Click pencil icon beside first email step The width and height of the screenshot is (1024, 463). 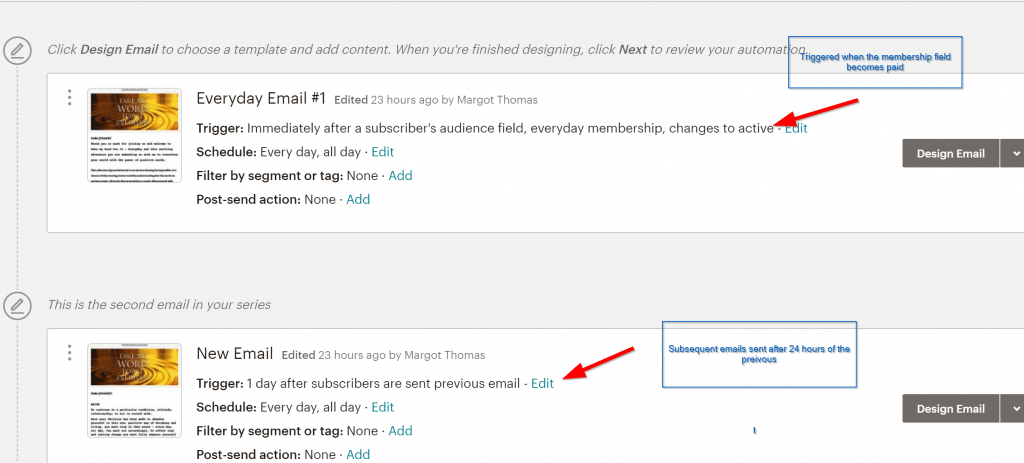tap(17, 50)
